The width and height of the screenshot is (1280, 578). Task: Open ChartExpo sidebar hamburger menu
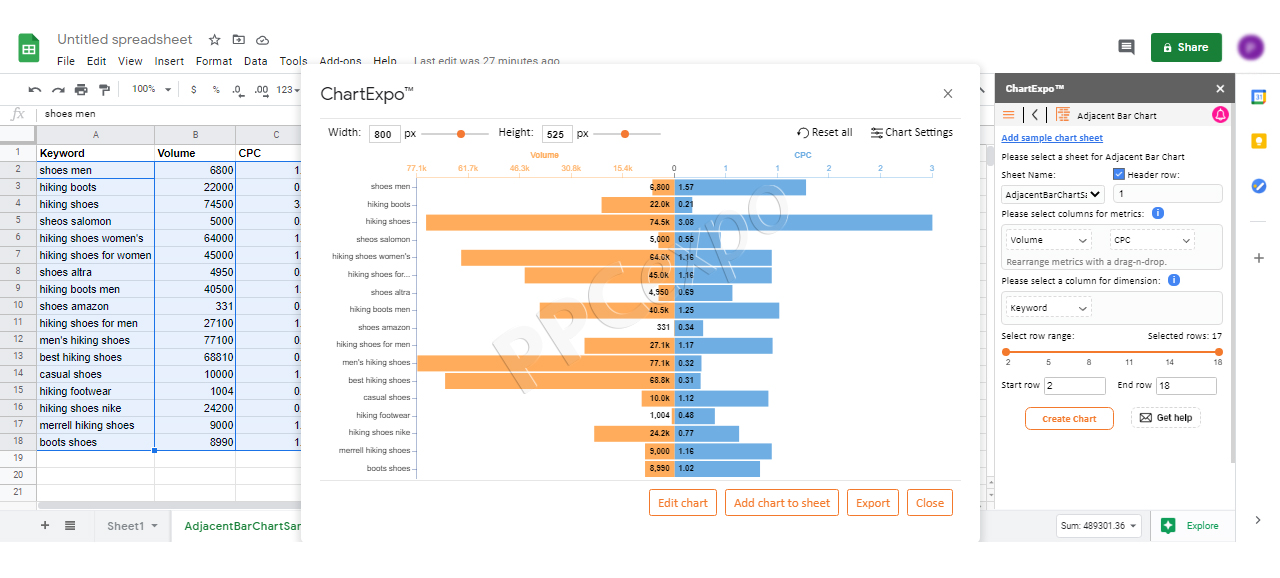[1009, 115]
